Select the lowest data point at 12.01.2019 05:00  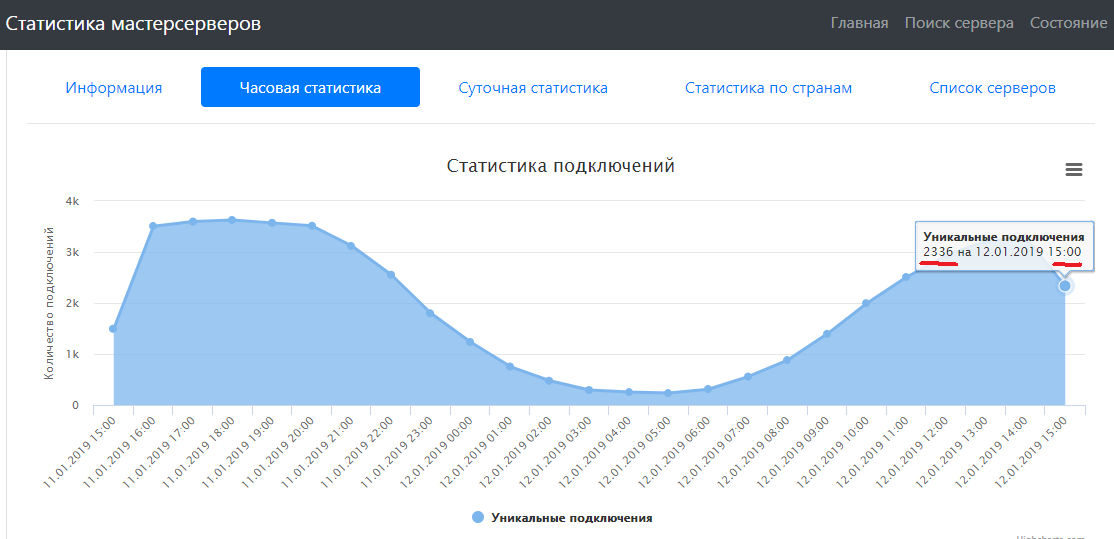(x=668, y=393)
